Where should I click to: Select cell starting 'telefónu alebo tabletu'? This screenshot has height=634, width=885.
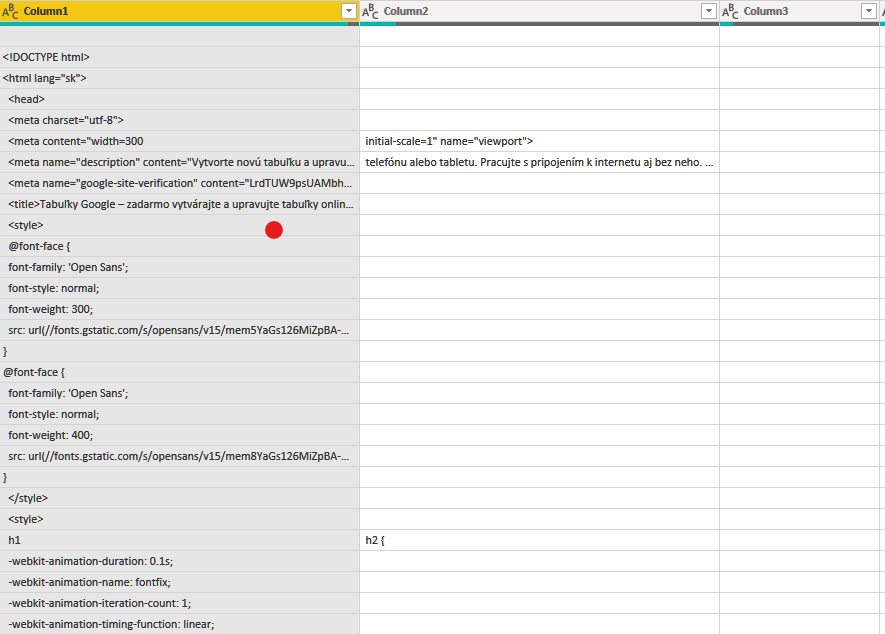540,162
